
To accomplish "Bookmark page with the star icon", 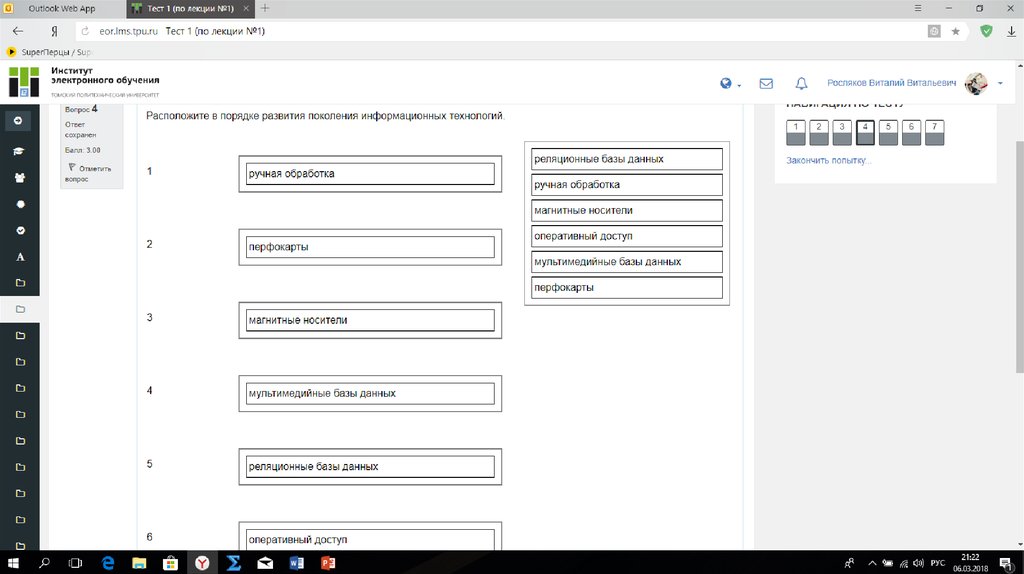I will [x=955, y=31].
